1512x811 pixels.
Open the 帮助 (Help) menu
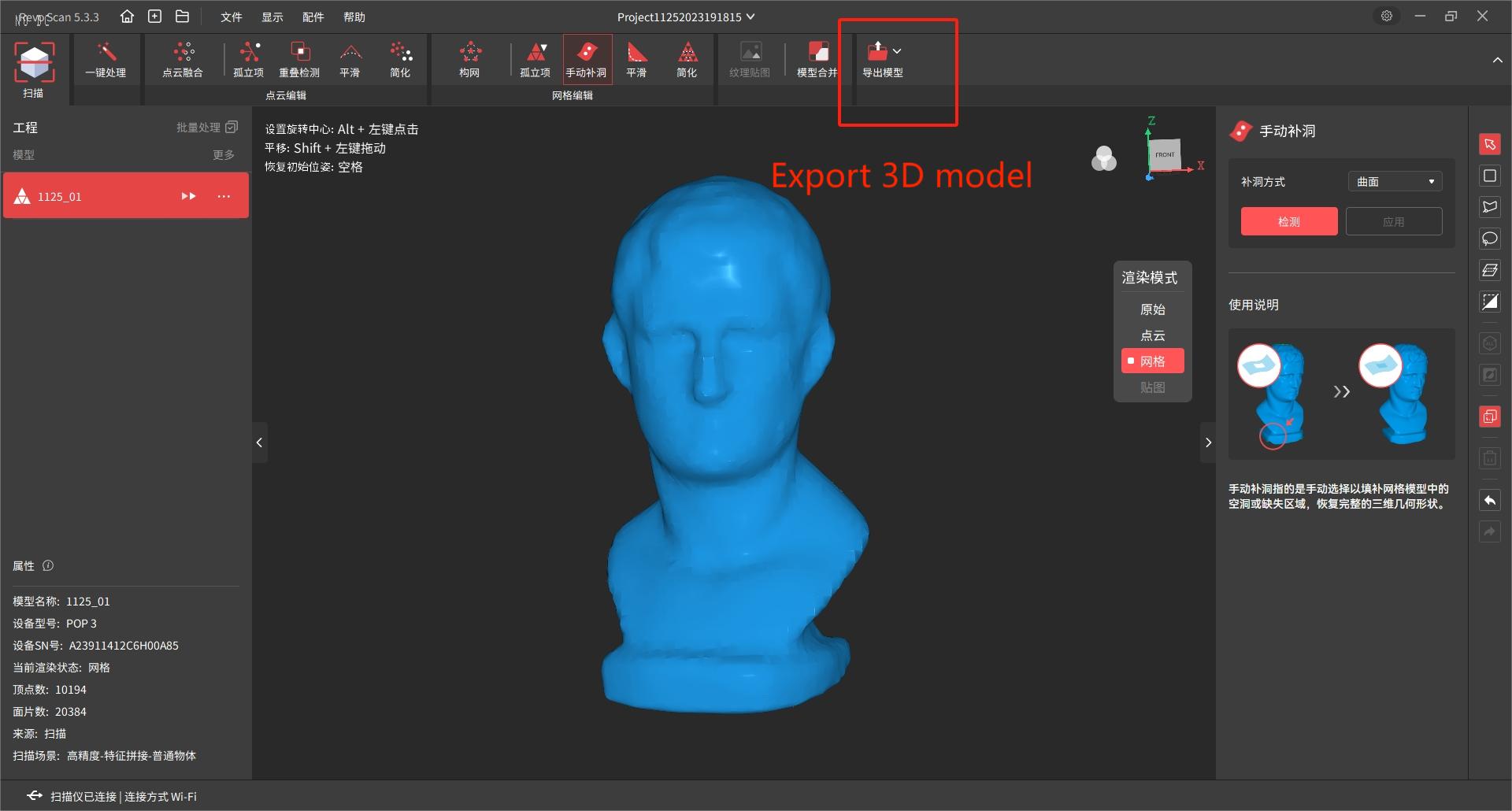(354, 17)
